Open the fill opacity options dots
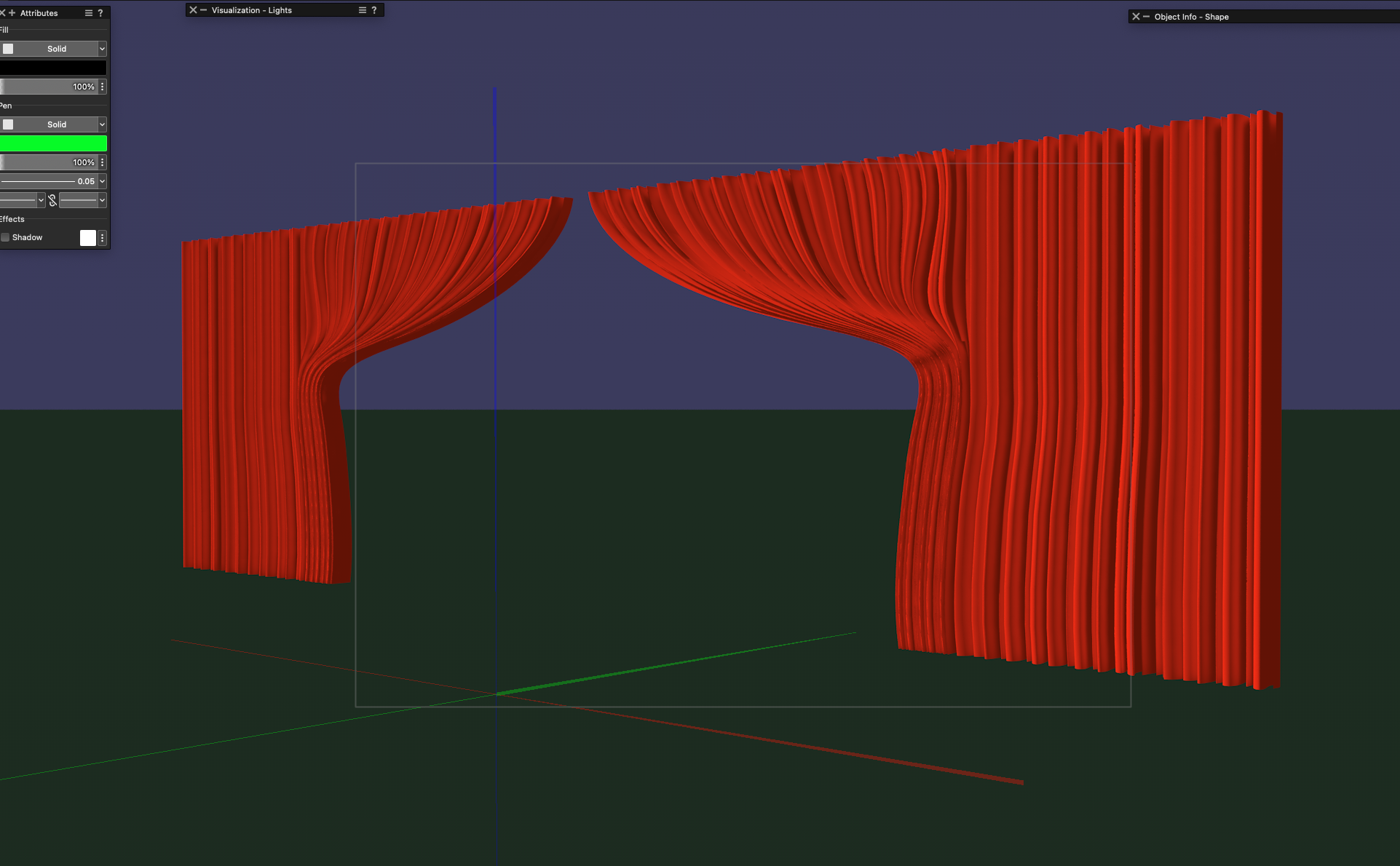The width and height of the screenshot is (1400, 866). pos(103,87)
